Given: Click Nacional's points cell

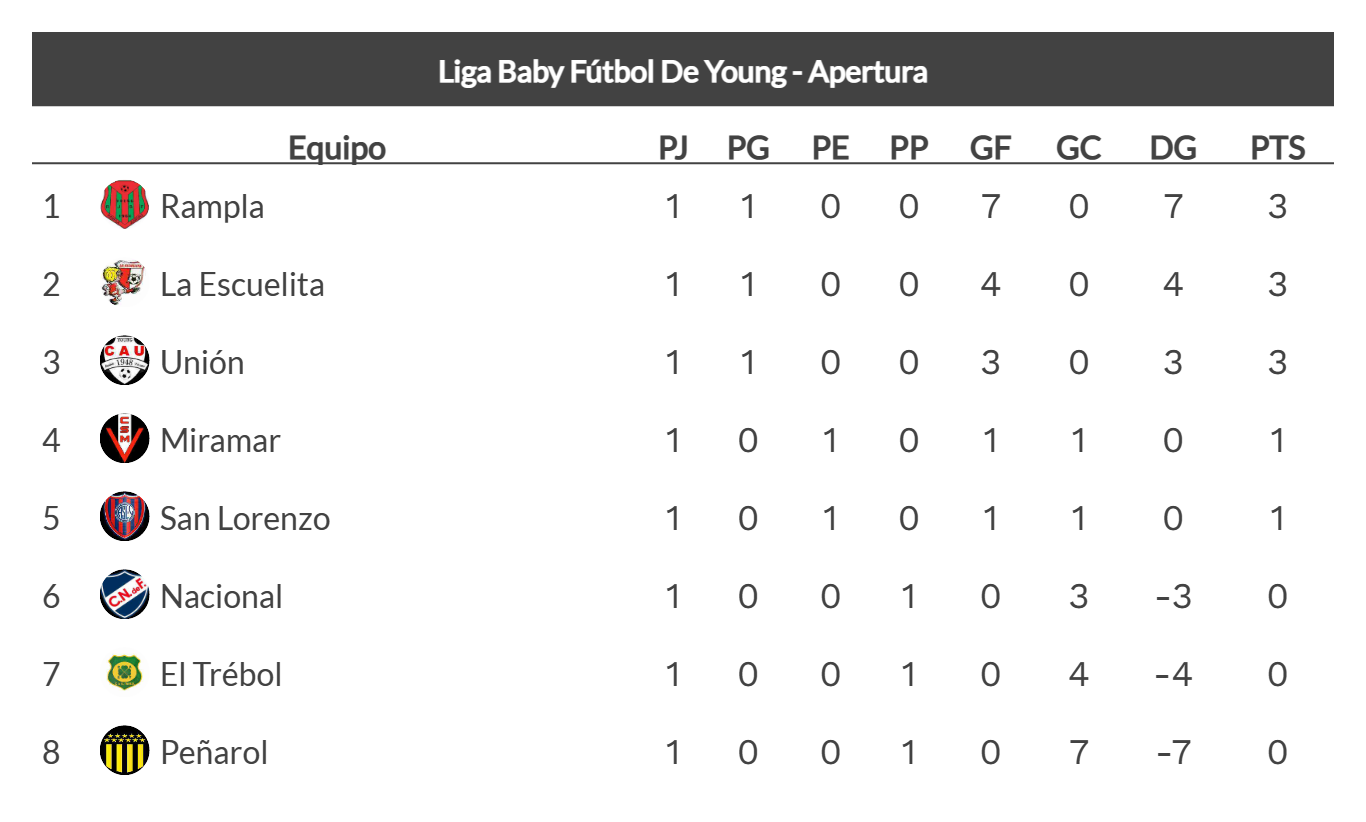Looking at the screenshot, I should tap(1277, 597).
